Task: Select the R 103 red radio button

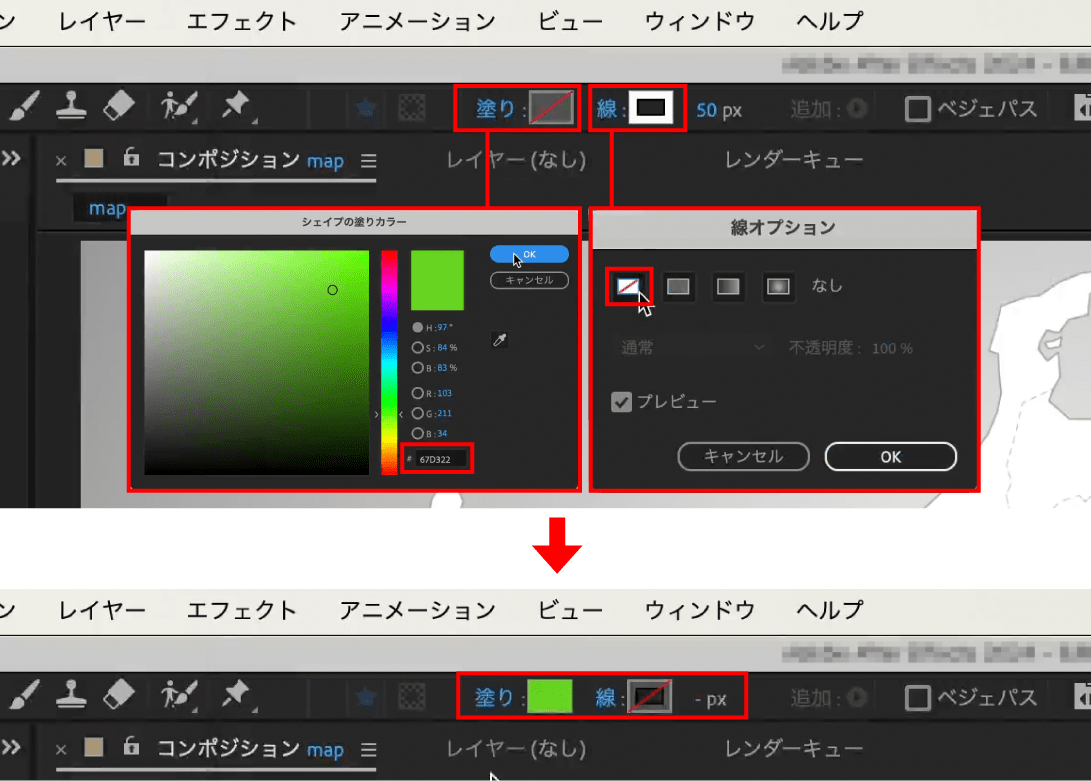Action: [x=417, y=393]
